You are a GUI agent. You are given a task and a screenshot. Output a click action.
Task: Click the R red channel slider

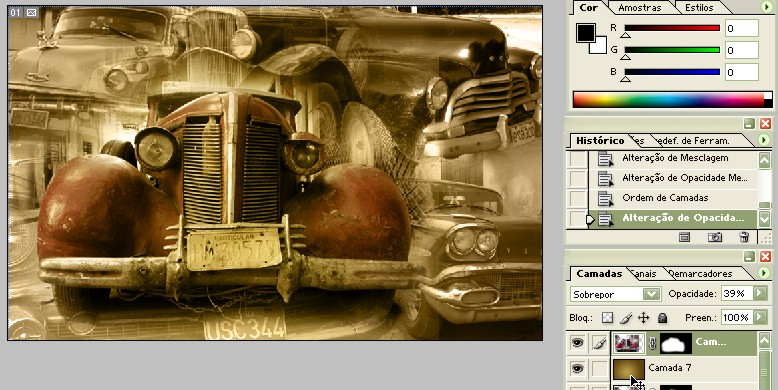point(672,28)
